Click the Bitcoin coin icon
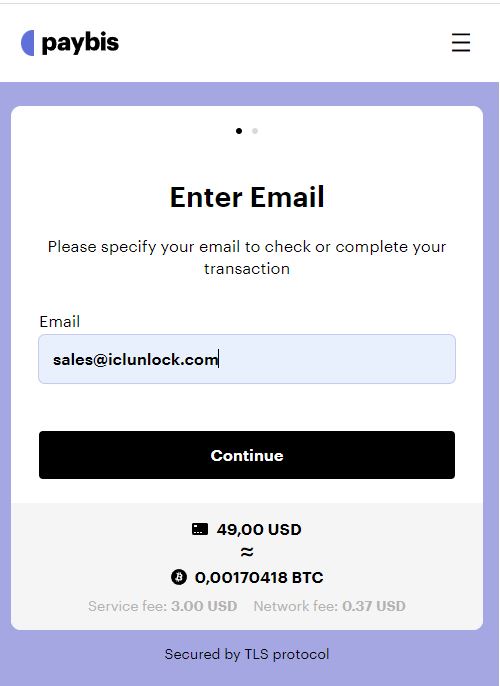Image resolution: width=500 pixels, height=686 pixels. pyautogui.click(x=178, y=577)
